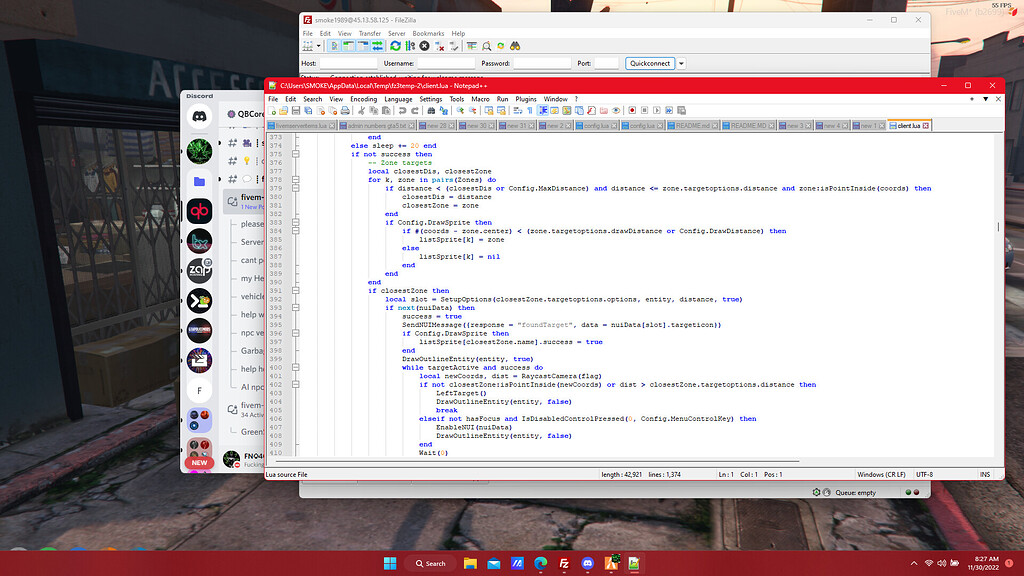
Task: Open FileZilla remote file search binoculars
Action: click(515, 46)
